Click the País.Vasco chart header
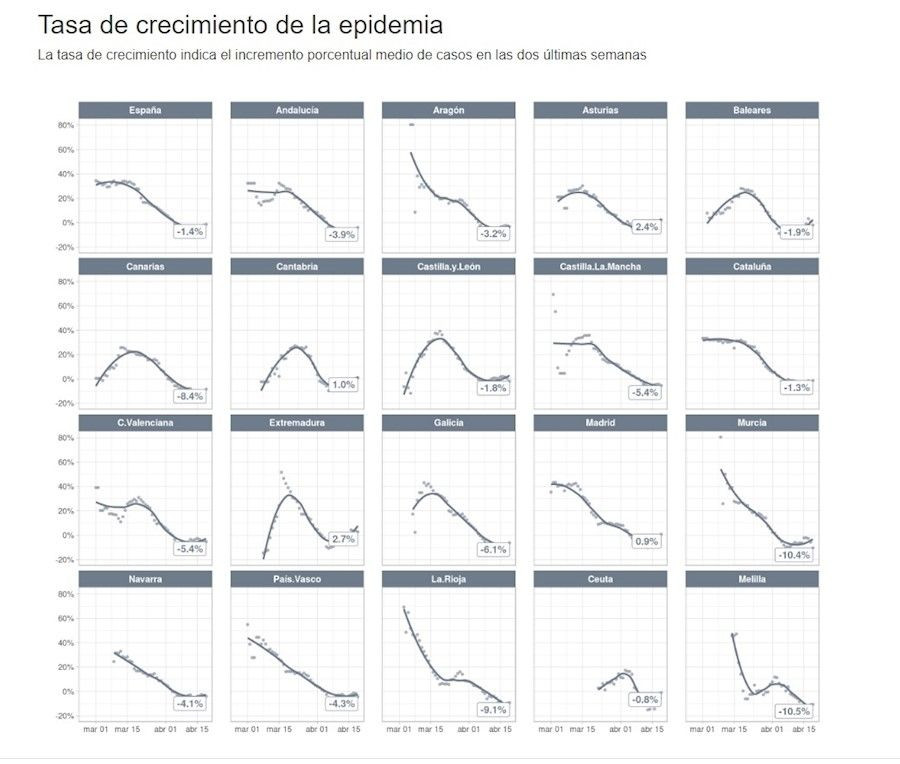Image resolution: width=900 pixels, height=764 pixels. [296, 579]
